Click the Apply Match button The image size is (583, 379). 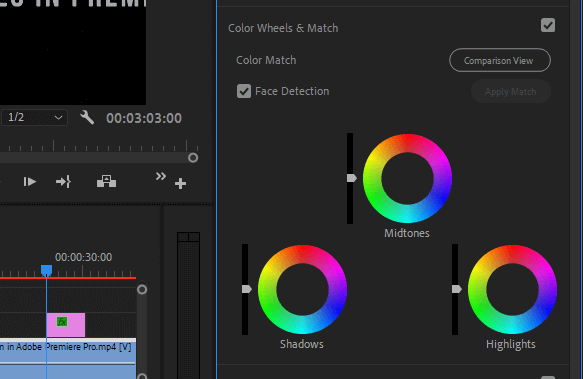pos(510,91)
